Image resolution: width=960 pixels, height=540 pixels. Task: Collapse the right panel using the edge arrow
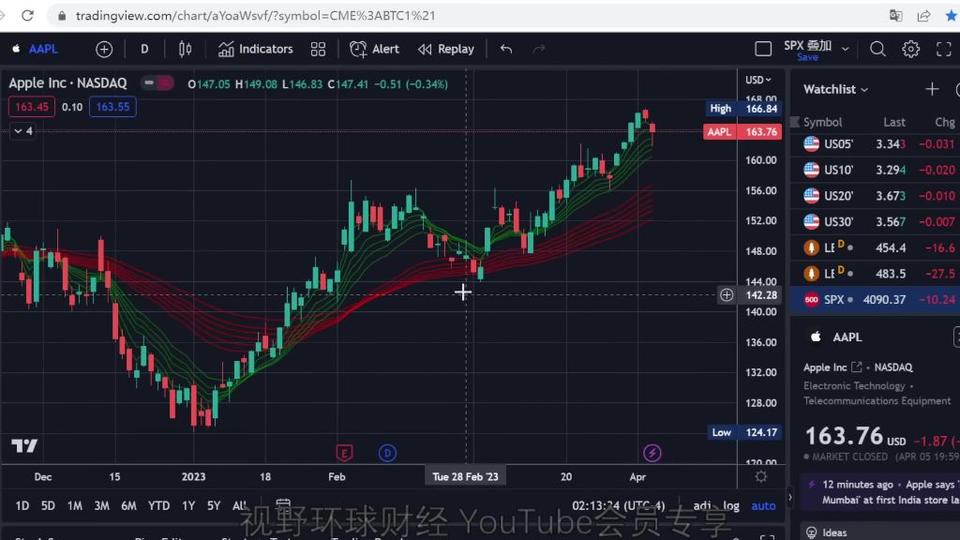click(790, 497)
